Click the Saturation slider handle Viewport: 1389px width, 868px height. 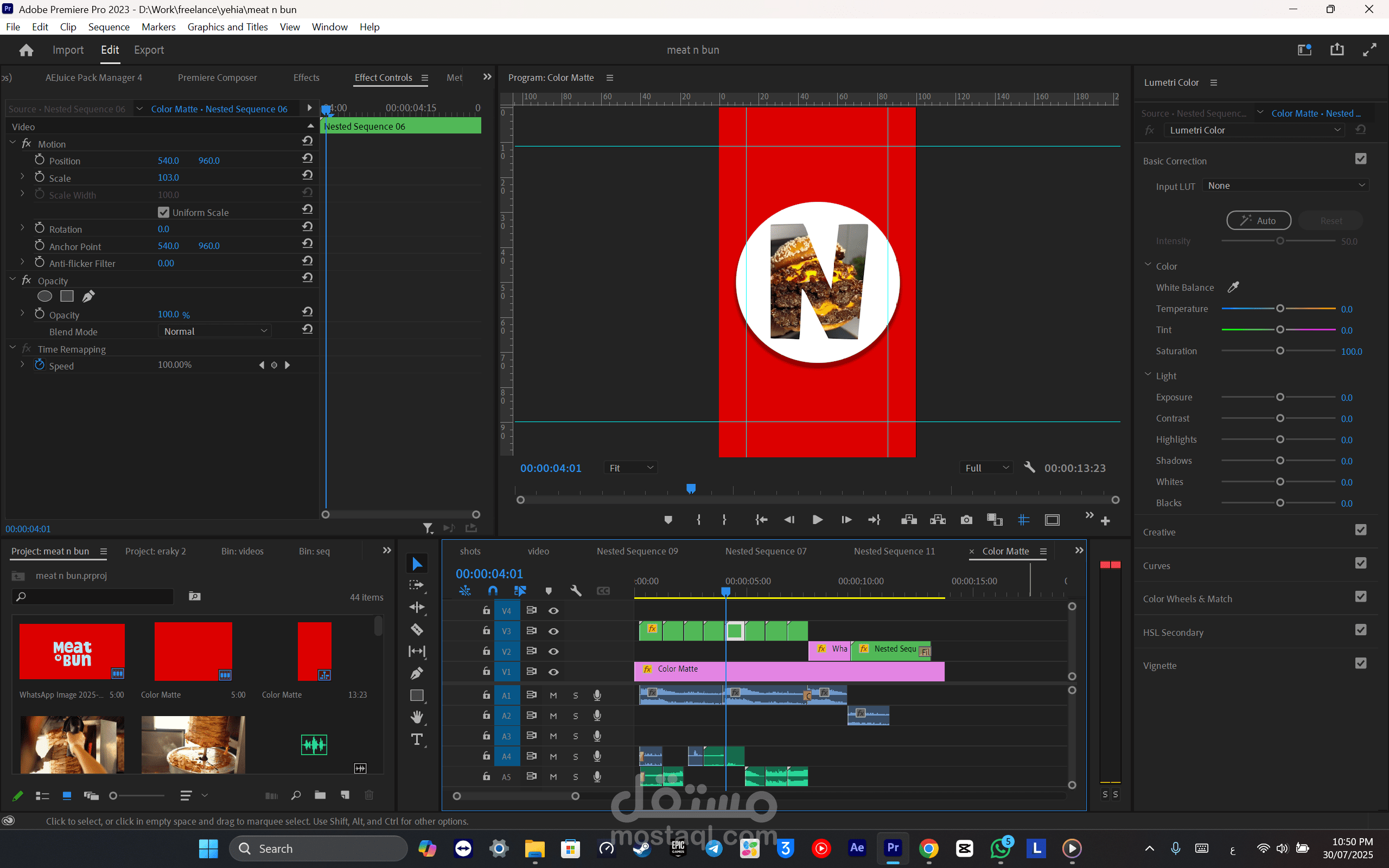1280,351
